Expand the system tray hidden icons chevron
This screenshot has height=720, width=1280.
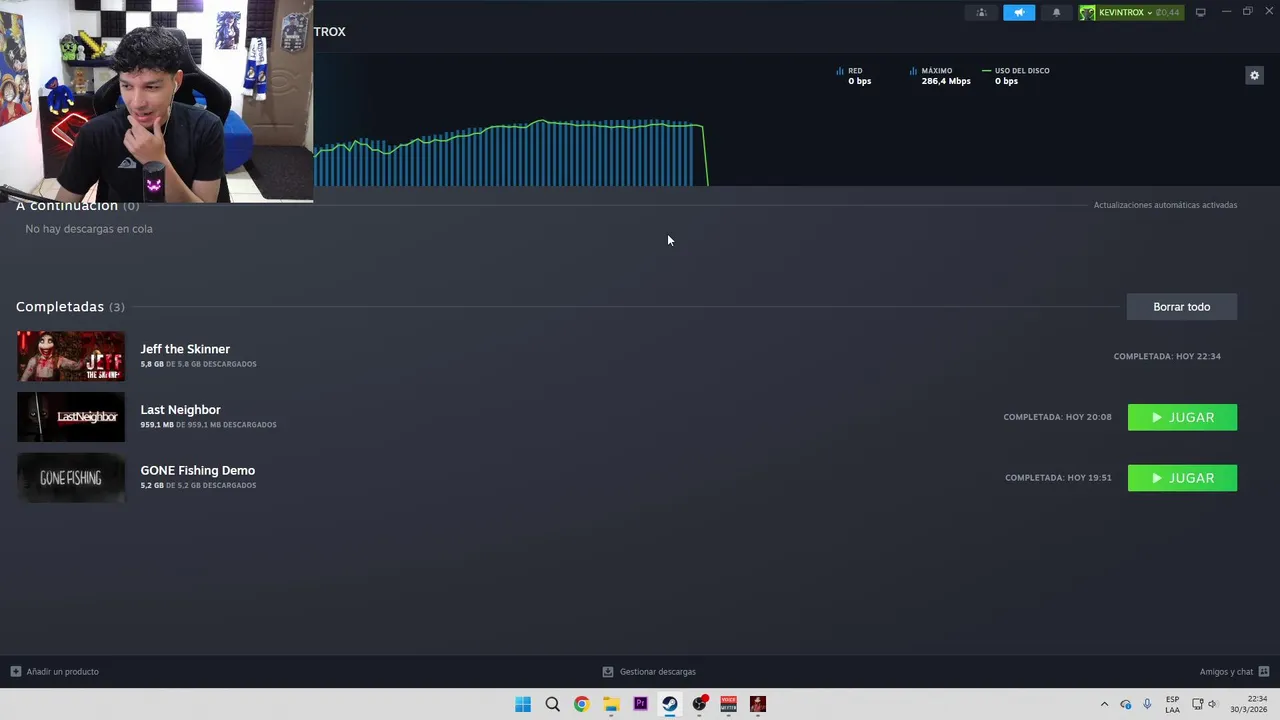tap(1104, 704)
